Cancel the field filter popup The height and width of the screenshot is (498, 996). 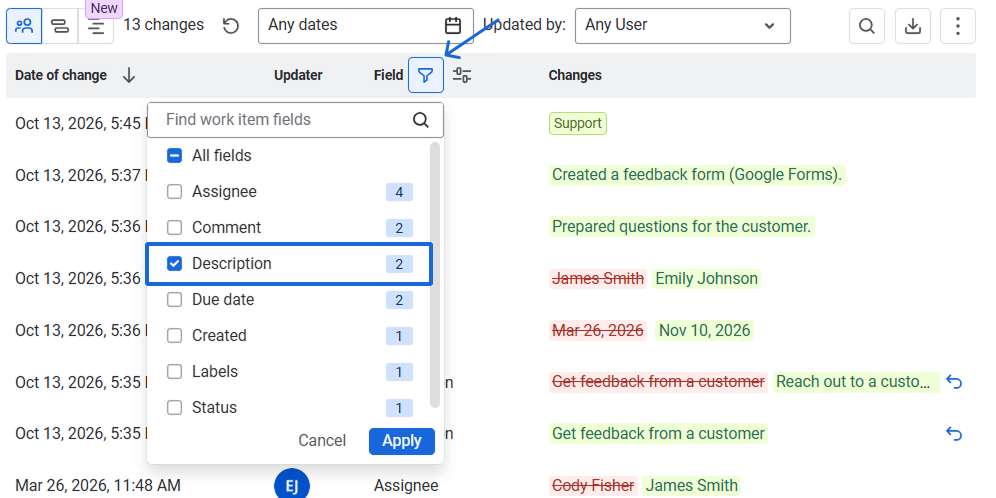[x=322, y=441]
